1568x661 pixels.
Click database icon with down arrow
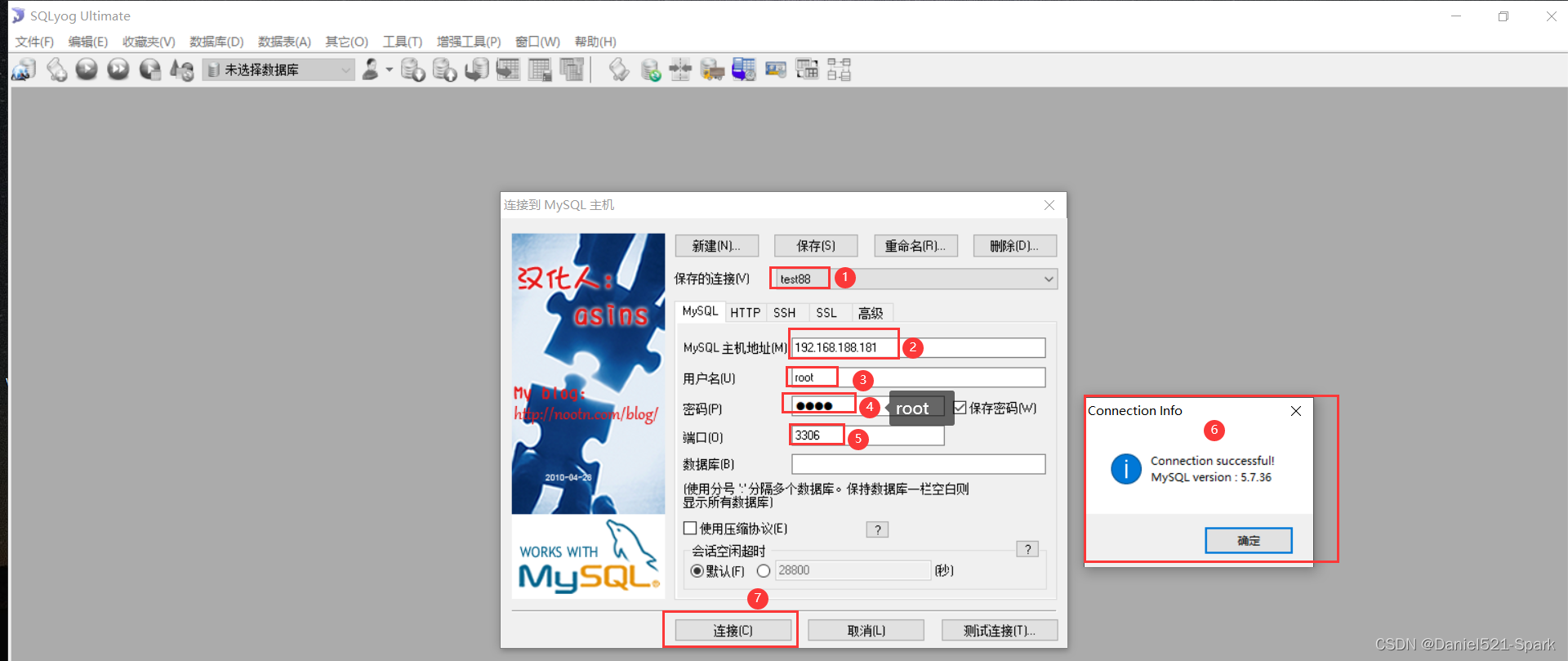(x=413, y=70)
